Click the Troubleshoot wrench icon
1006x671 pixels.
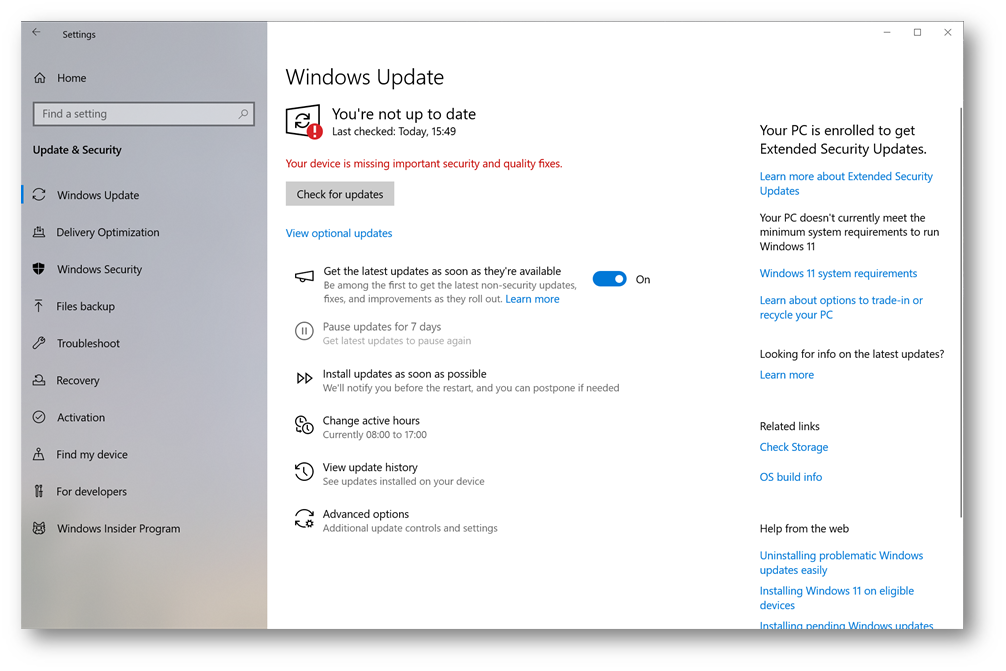[x=39, y=343]
